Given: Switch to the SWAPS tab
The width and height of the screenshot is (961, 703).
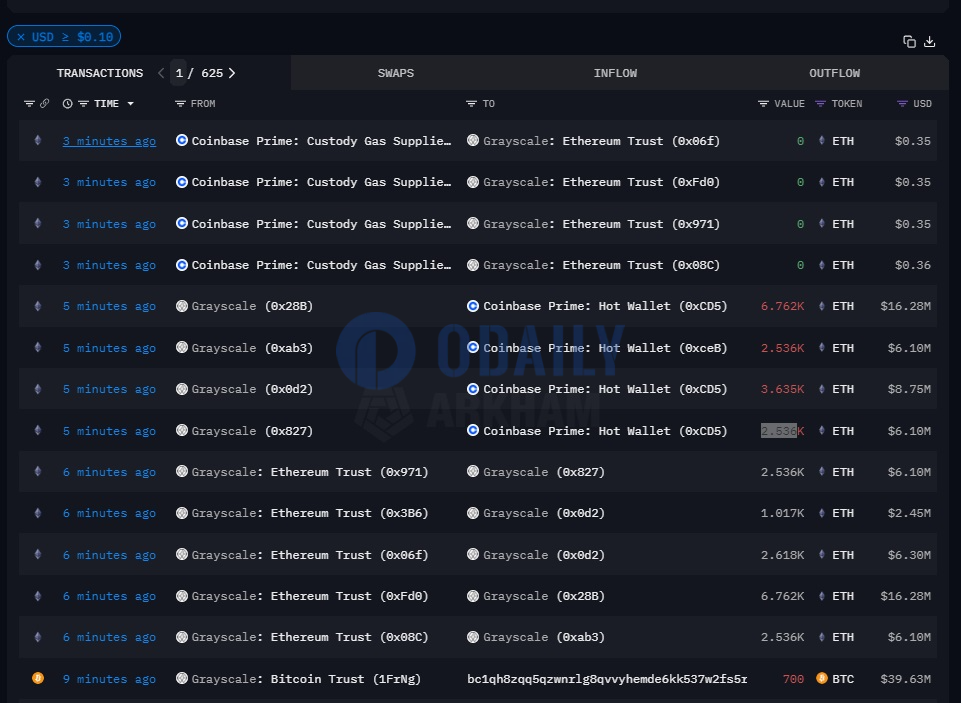Looking at the screenshot, I should [x=396, y=73].
